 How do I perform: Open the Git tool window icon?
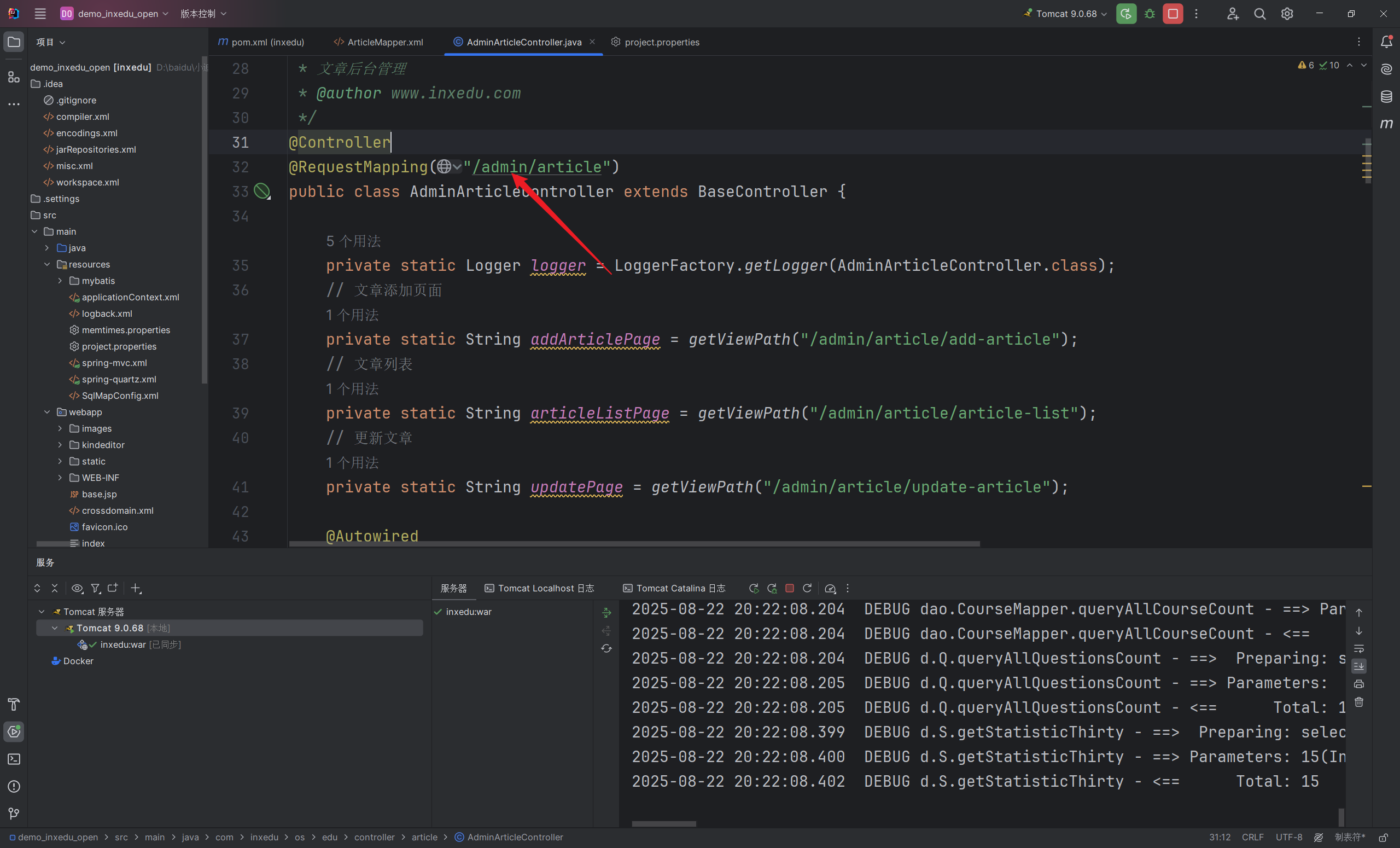[14, 814]
